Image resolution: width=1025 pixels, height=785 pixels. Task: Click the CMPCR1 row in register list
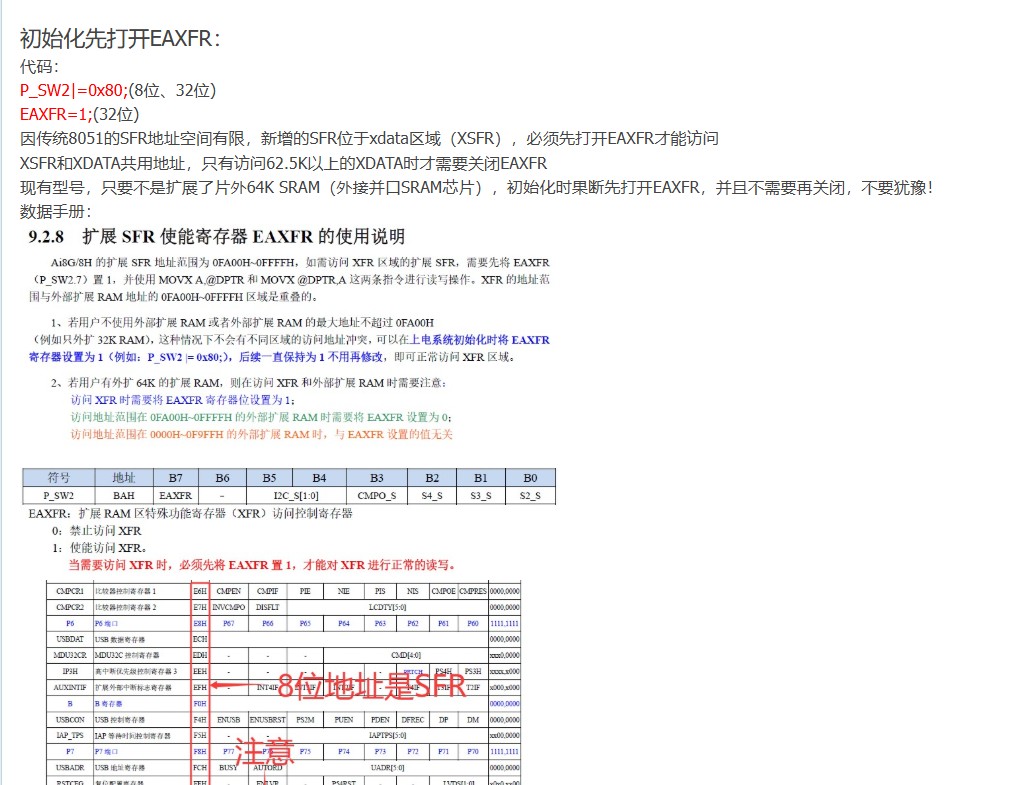(70, 591)
